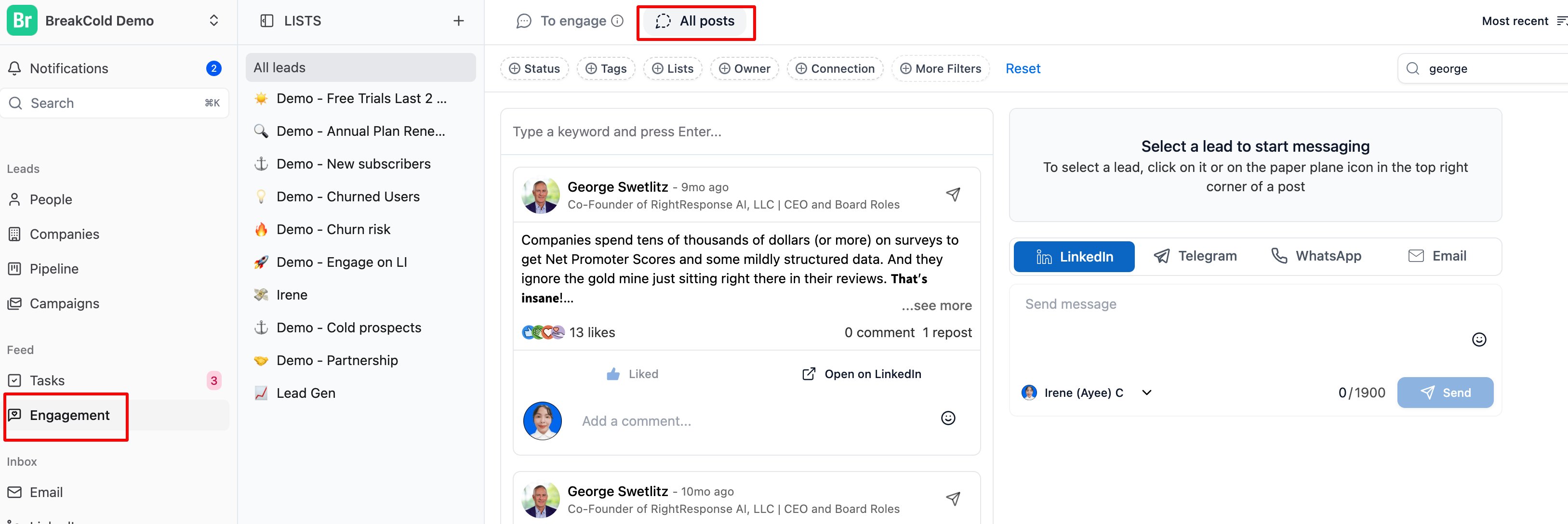Viewport: 1568px width, 524px height.
Task: Toggle the Liked thumbs-up button
Action: coord(632,374)
